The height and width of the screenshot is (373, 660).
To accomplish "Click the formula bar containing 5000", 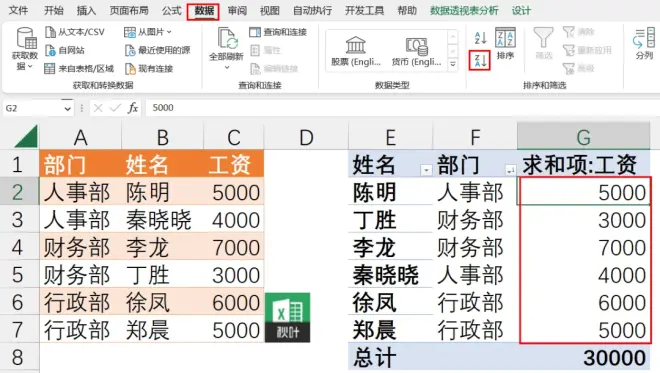I will [402, 108].
